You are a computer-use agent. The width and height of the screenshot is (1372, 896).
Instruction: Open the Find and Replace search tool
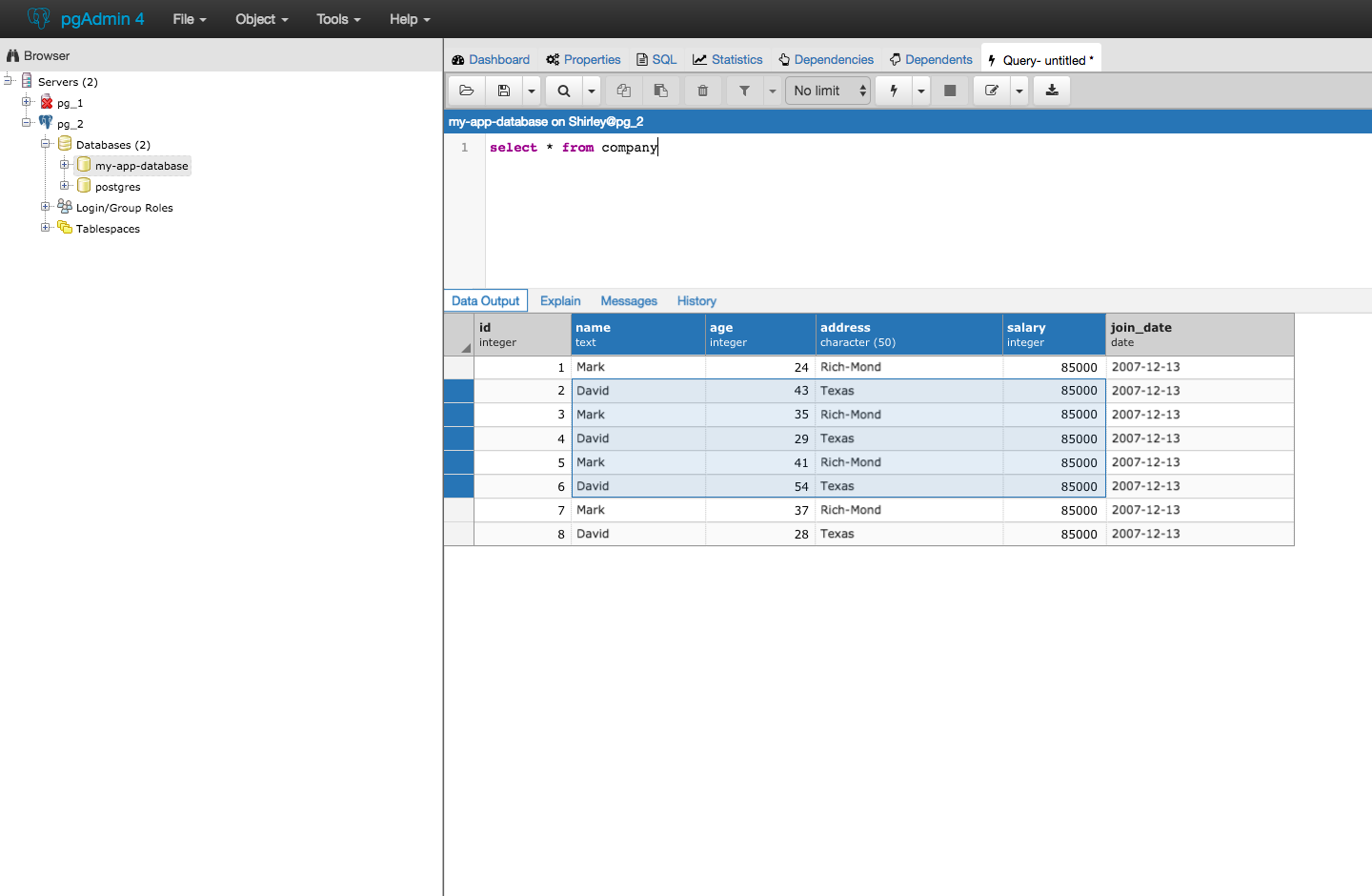[x=563, y=90]
